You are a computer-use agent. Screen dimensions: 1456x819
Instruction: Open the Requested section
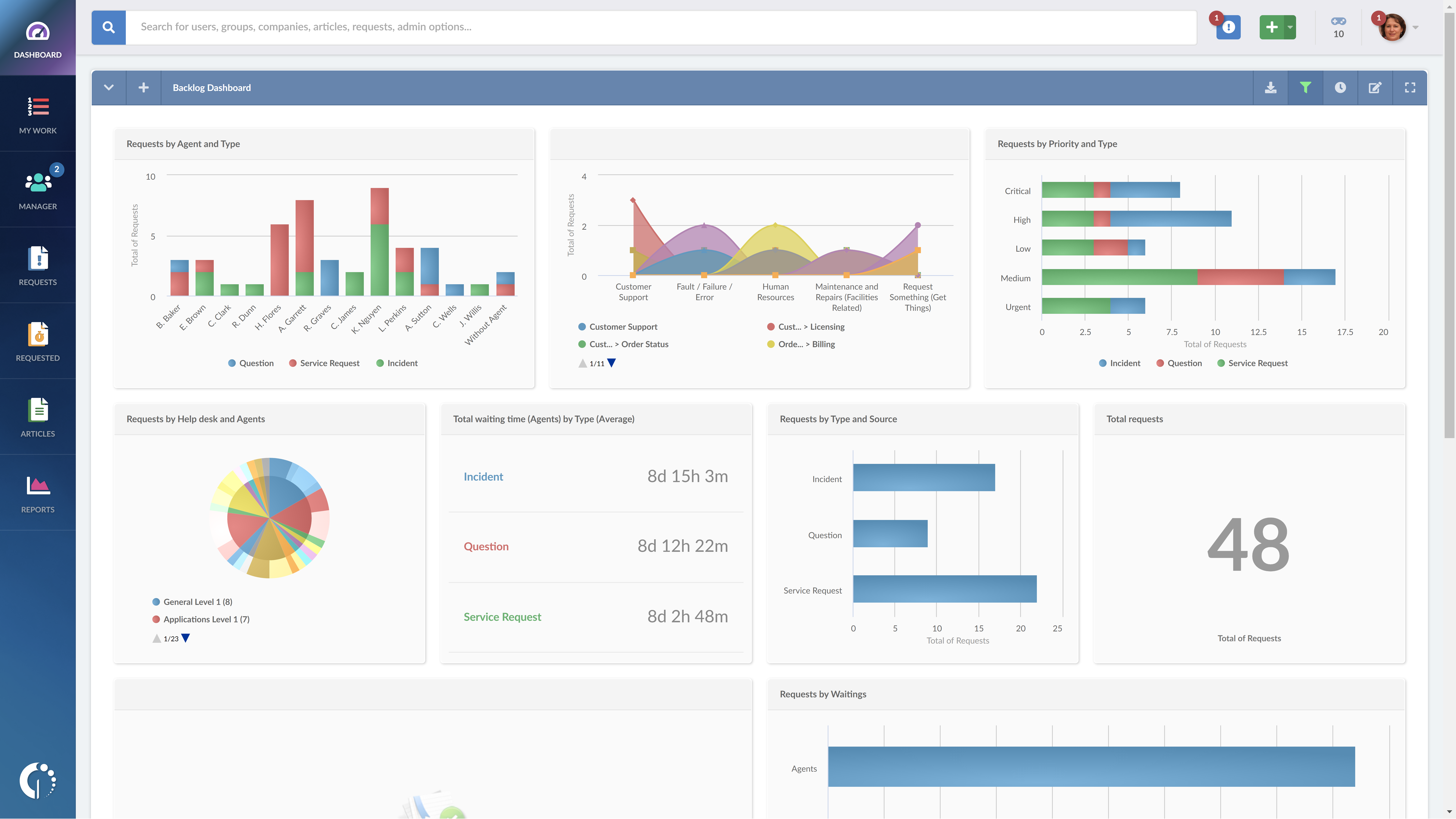(x=38, y=341)
